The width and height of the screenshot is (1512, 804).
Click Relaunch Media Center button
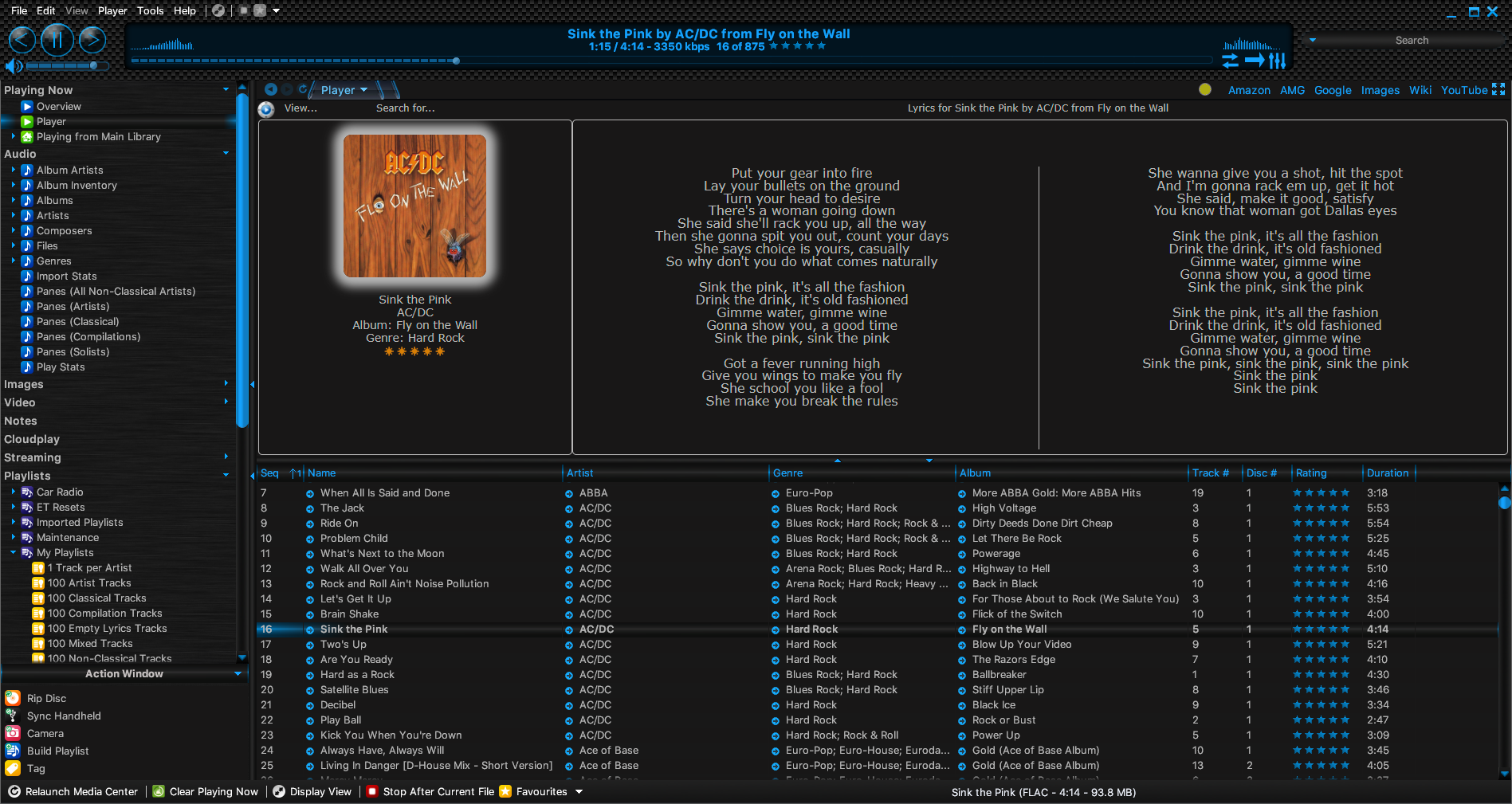click(73, 792)
